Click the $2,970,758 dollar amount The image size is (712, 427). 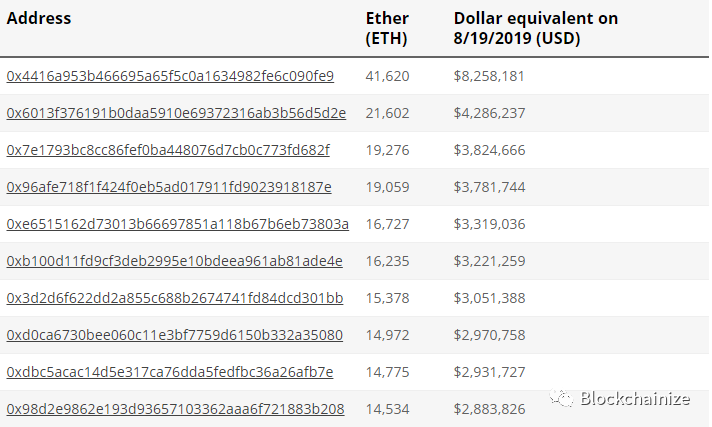point(489,335)
